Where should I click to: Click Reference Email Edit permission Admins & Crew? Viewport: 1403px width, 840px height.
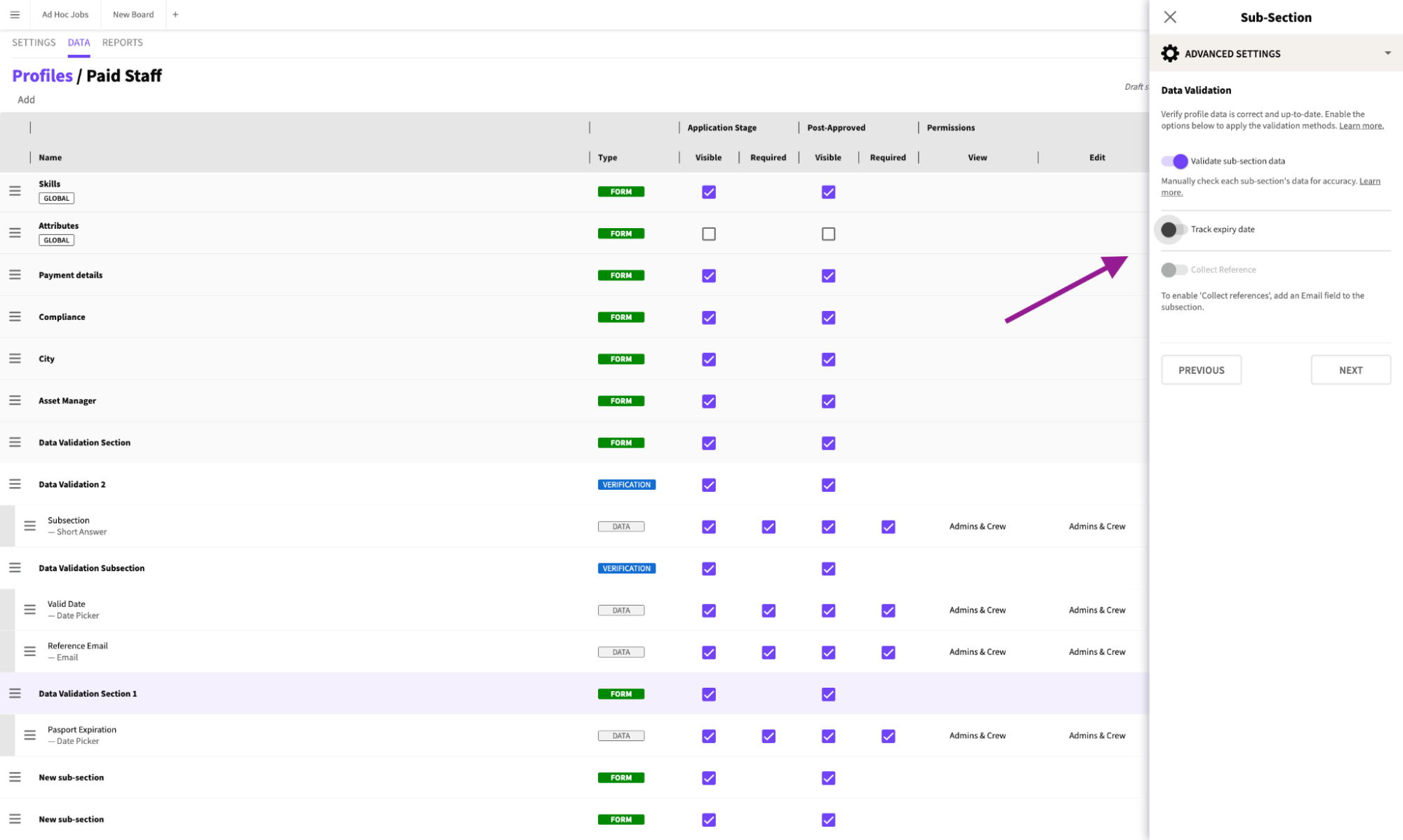point(1097,652)
